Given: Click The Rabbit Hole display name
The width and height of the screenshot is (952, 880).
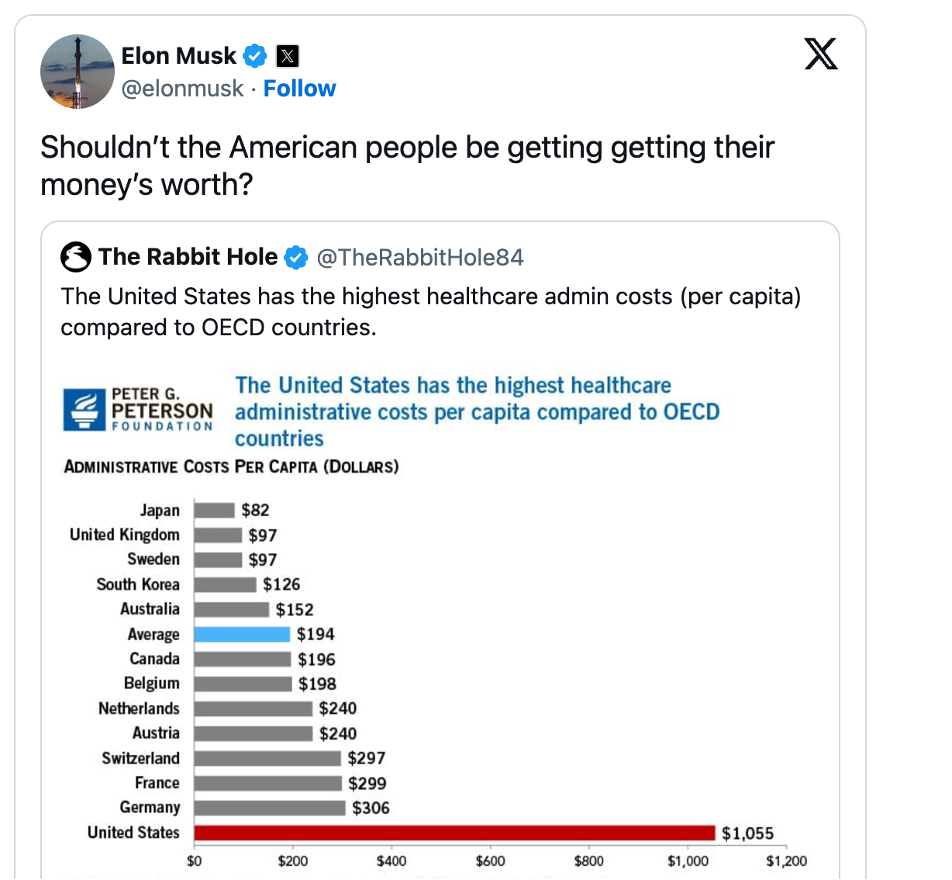Looking at the screenshot, I should pyautogui.click(x=188, y=258).
